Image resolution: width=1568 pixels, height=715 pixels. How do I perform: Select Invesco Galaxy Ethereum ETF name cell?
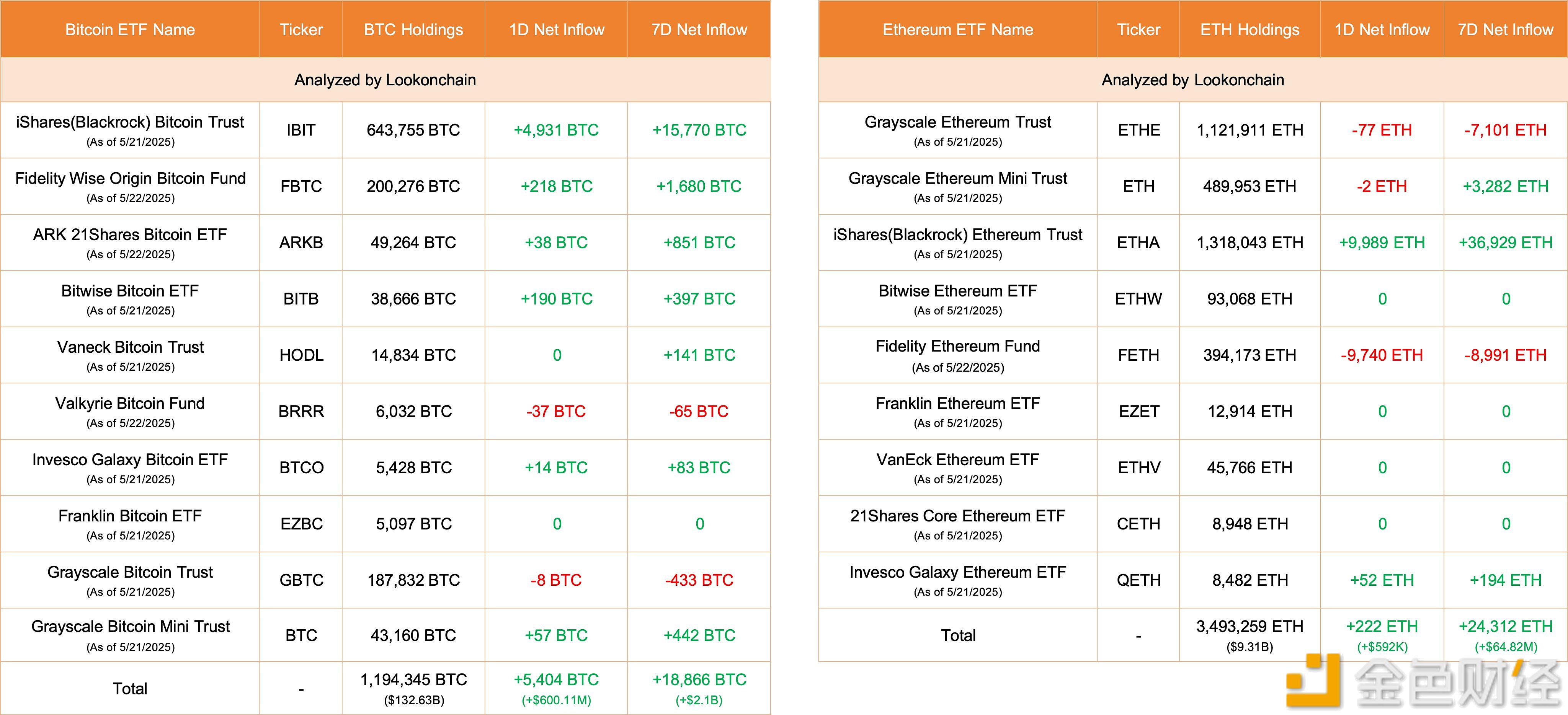coord(957,573)
